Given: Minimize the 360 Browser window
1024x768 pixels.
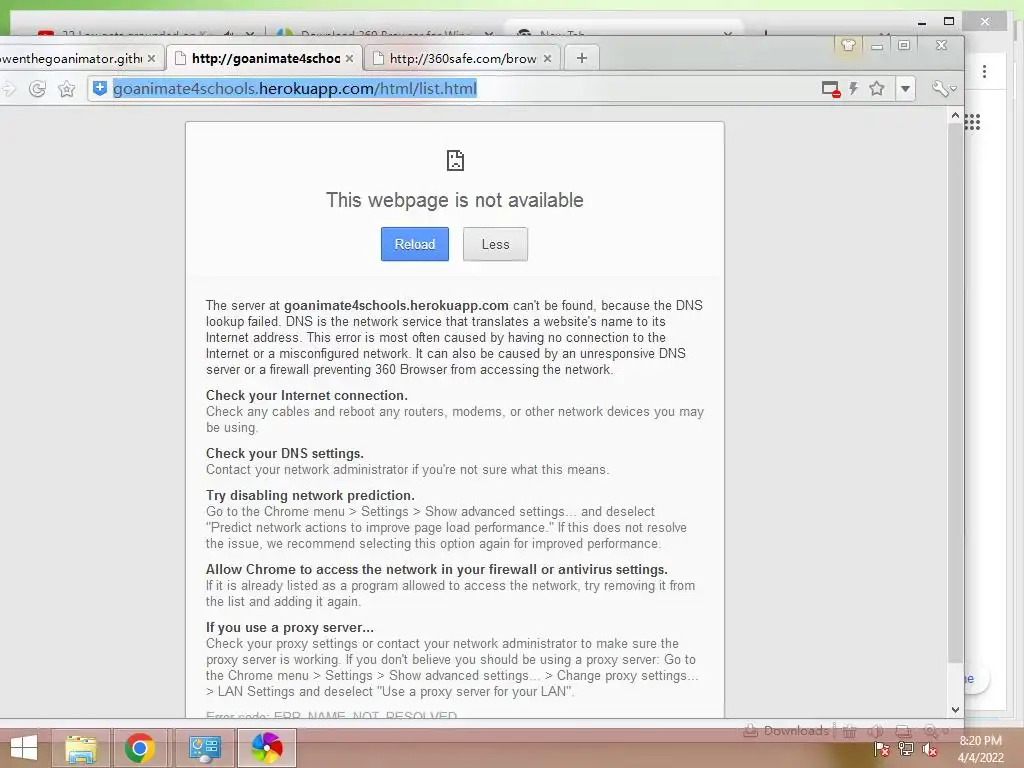Looking at the screenshot, I should click(x=877, y=46).
